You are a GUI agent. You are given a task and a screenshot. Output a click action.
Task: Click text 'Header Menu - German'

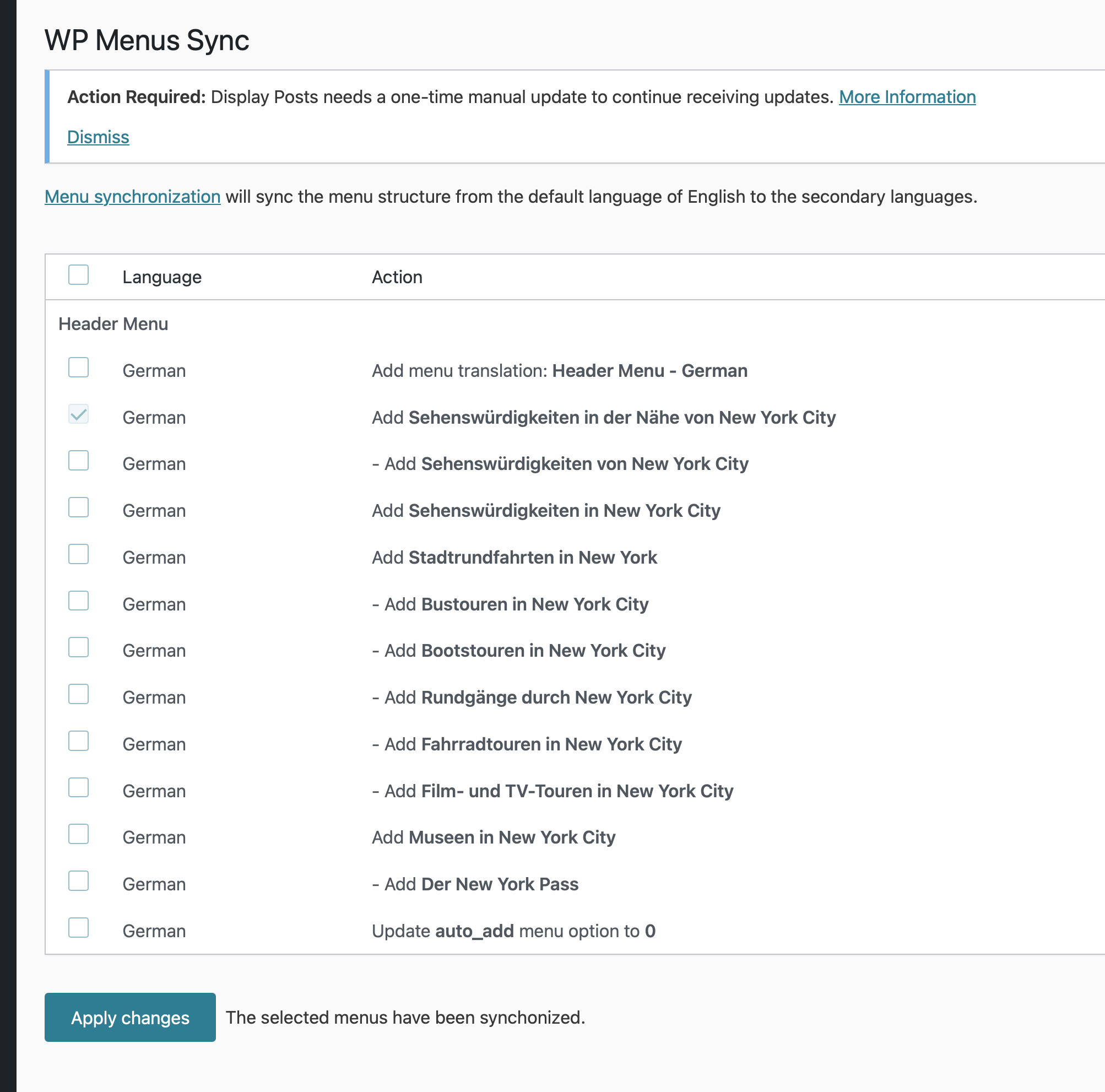(650, 371)
